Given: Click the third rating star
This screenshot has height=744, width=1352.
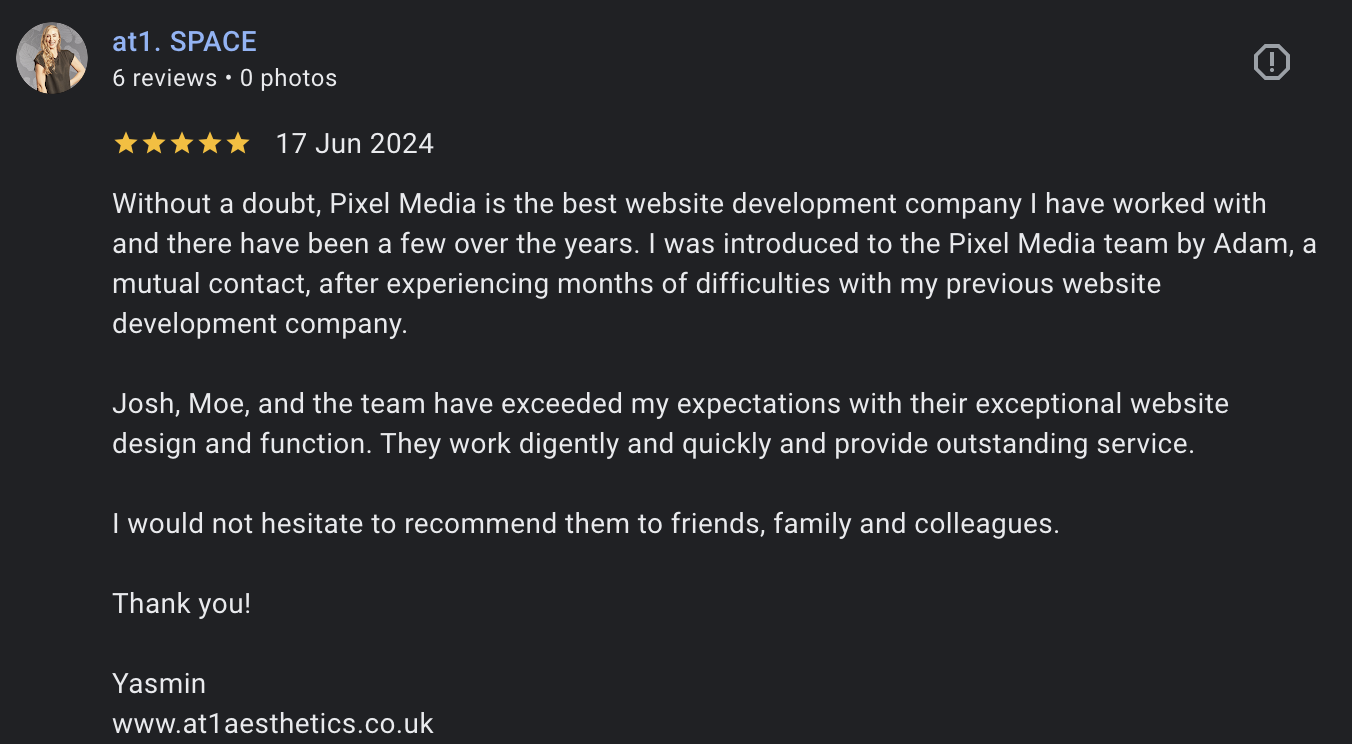Looking at the screenshot, I should [x=181, y=144].
